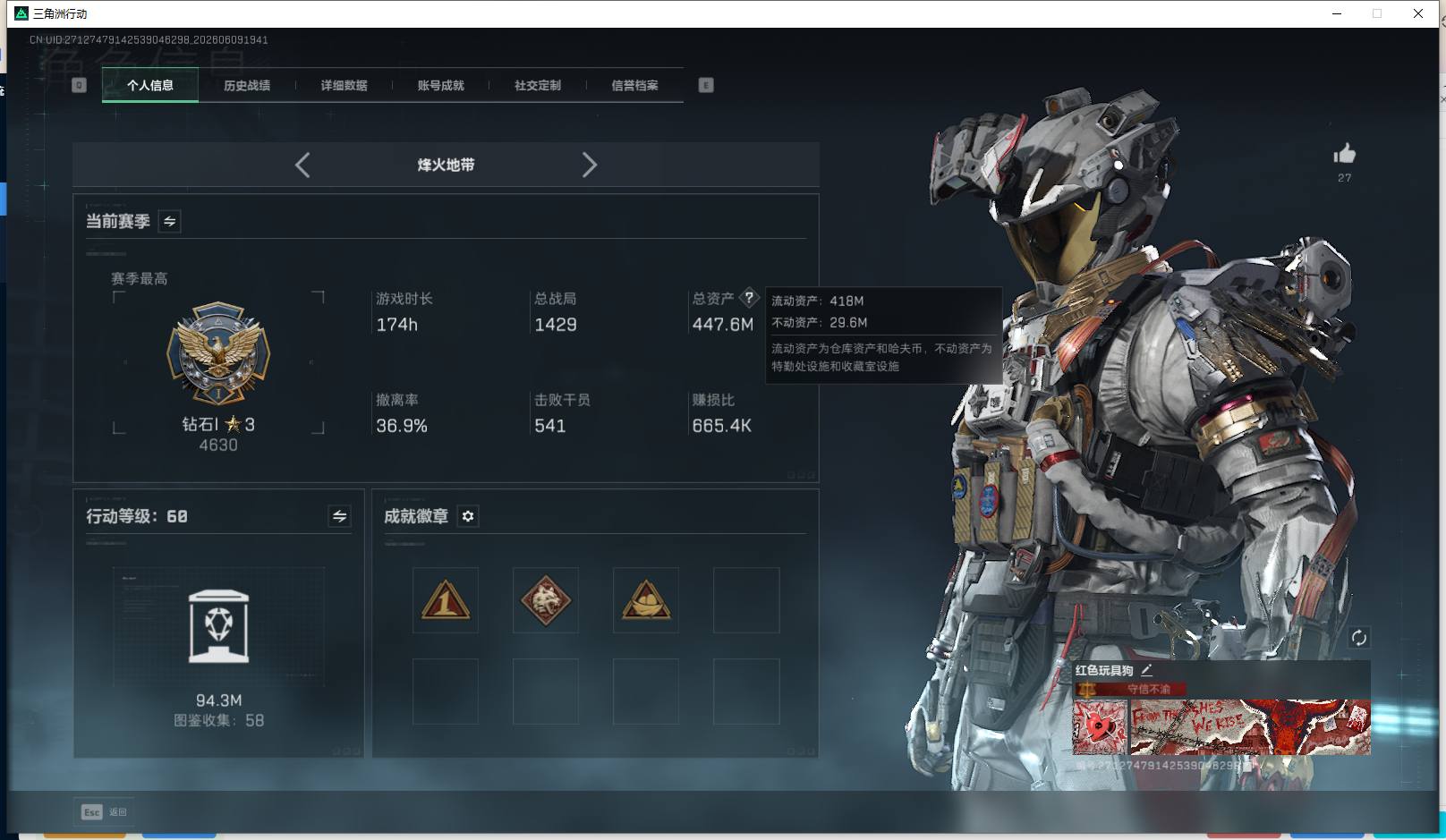Screen dimensions: 1446x840
Task: Click the 钻石I rank emblem
Action: 218,353
